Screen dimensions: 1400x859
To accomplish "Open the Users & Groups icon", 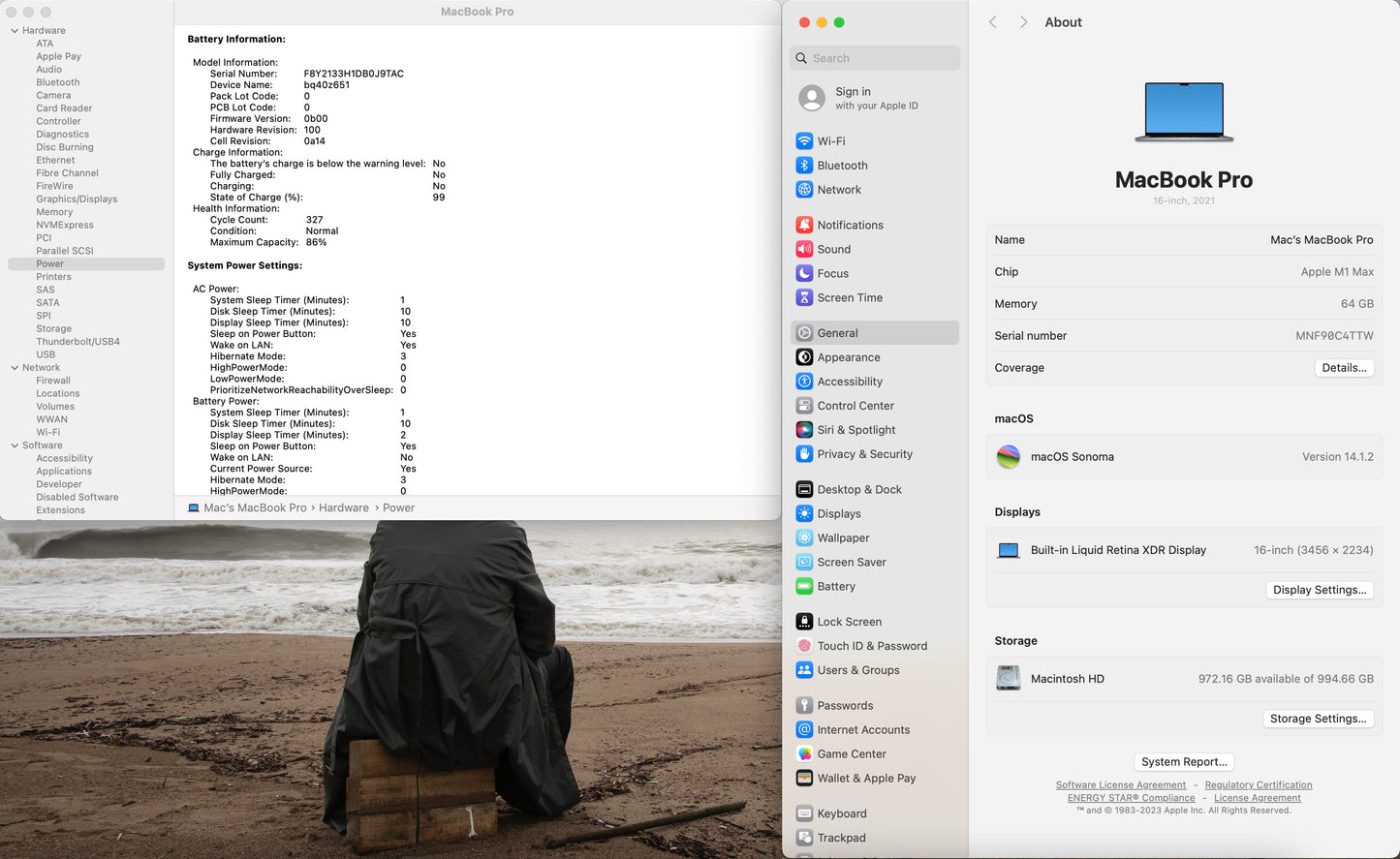I will click(804, 670).
